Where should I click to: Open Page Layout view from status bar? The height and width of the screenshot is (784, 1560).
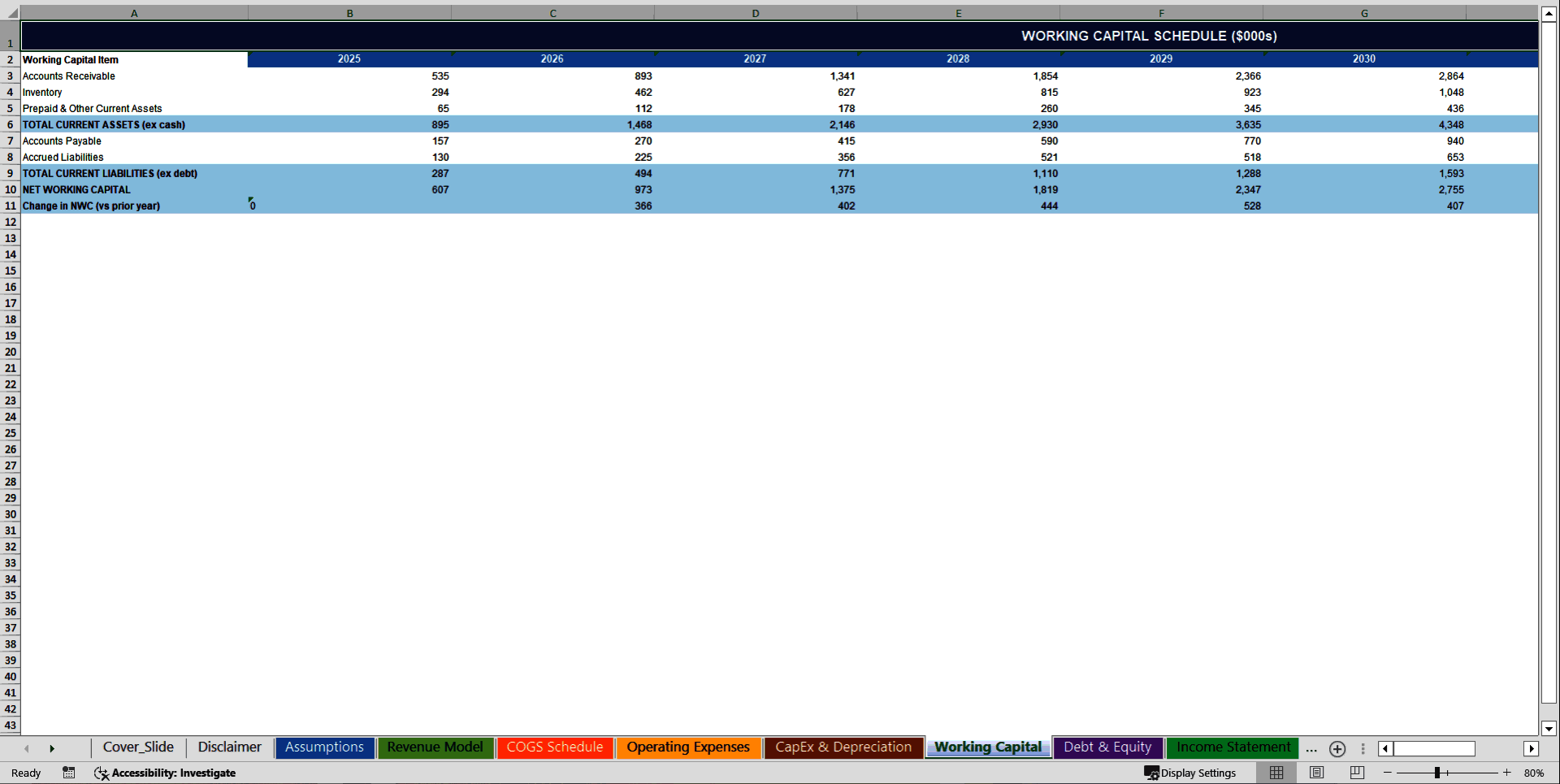(1316, 773)
